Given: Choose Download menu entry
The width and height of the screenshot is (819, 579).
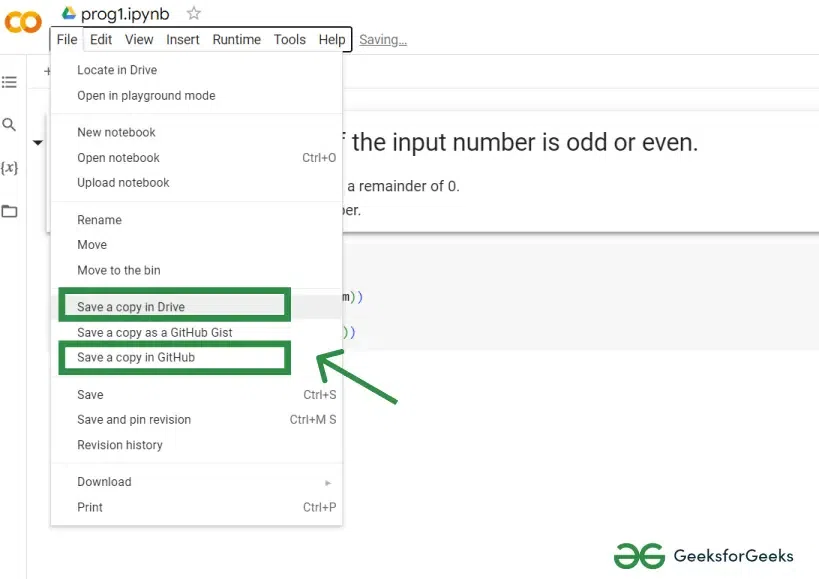Looking at the screenshot, I should [196, 482].
